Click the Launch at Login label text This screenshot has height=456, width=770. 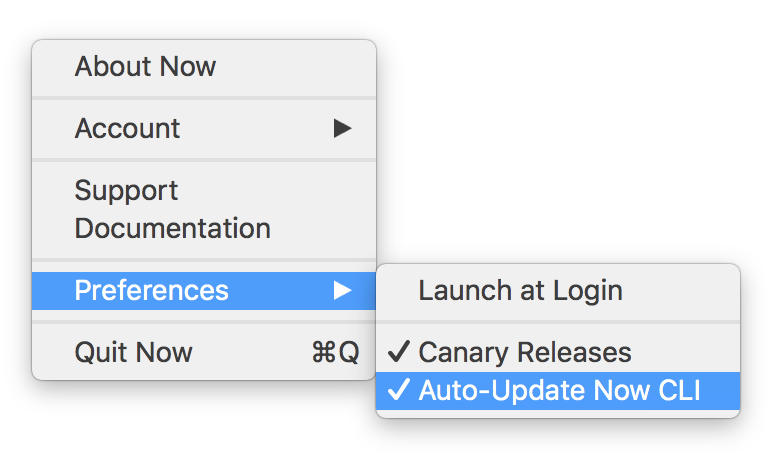pyautogui.click(x=521, y=291)
